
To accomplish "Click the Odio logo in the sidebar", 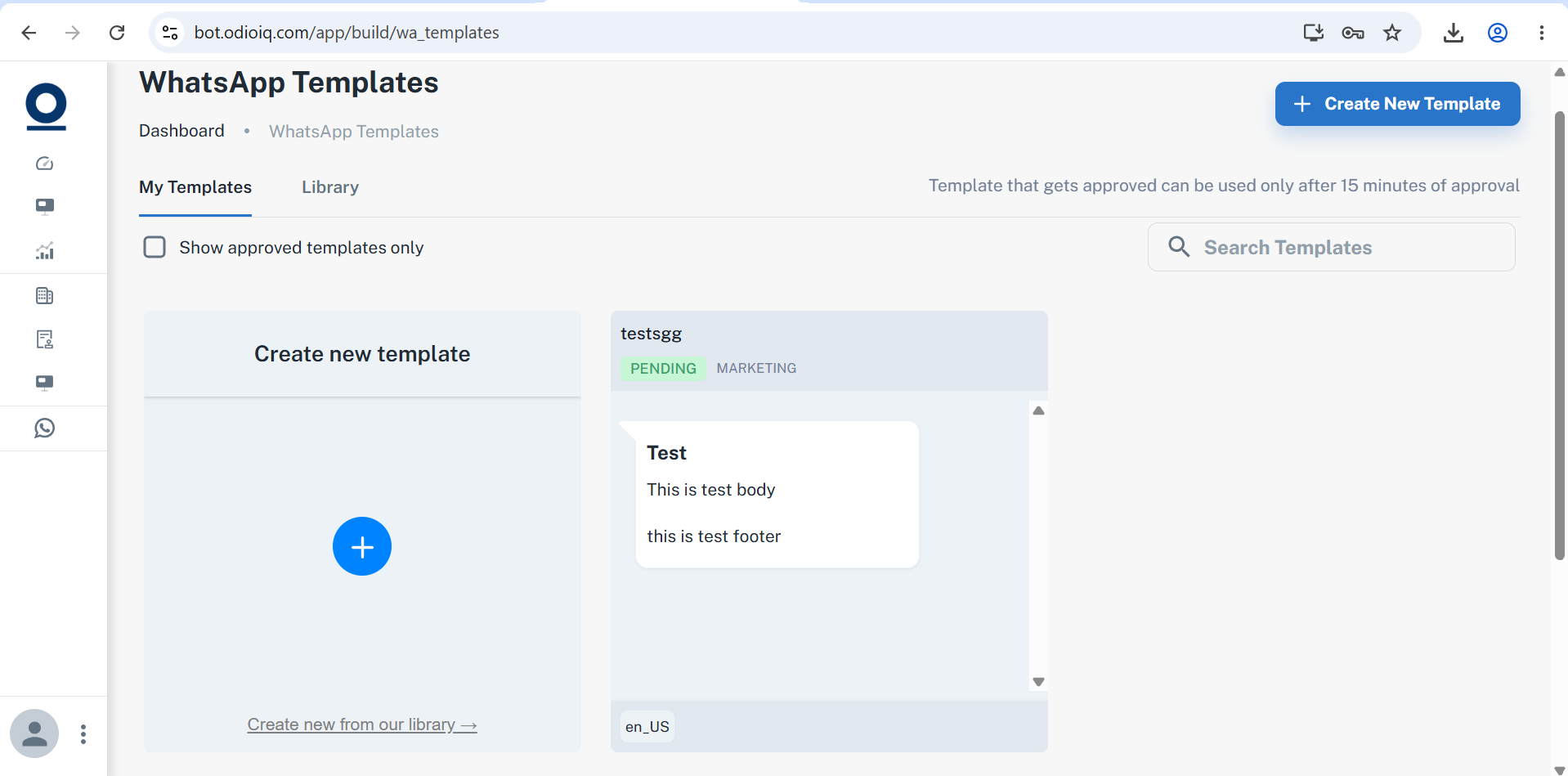I will pos(46,106).
